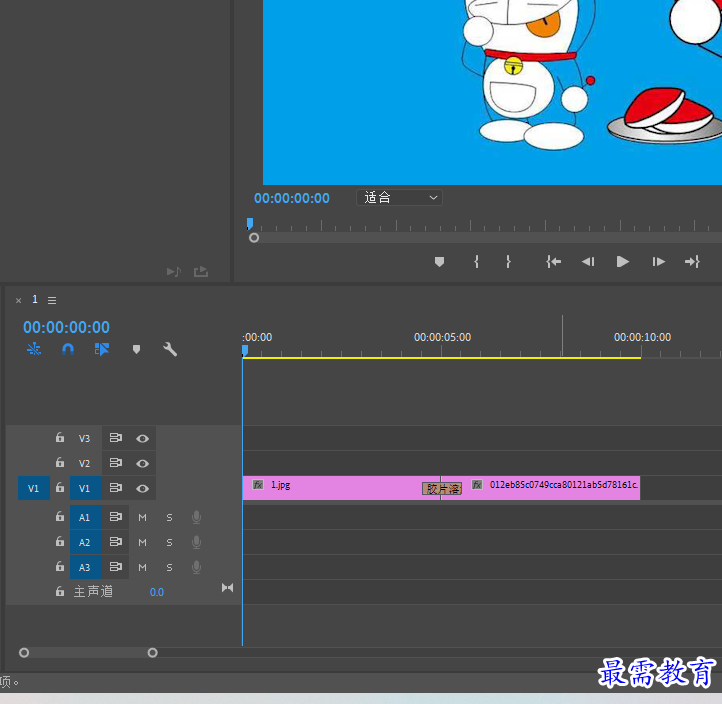
Task: Toggle A2 track targeting
Action: tap(86, 542)
